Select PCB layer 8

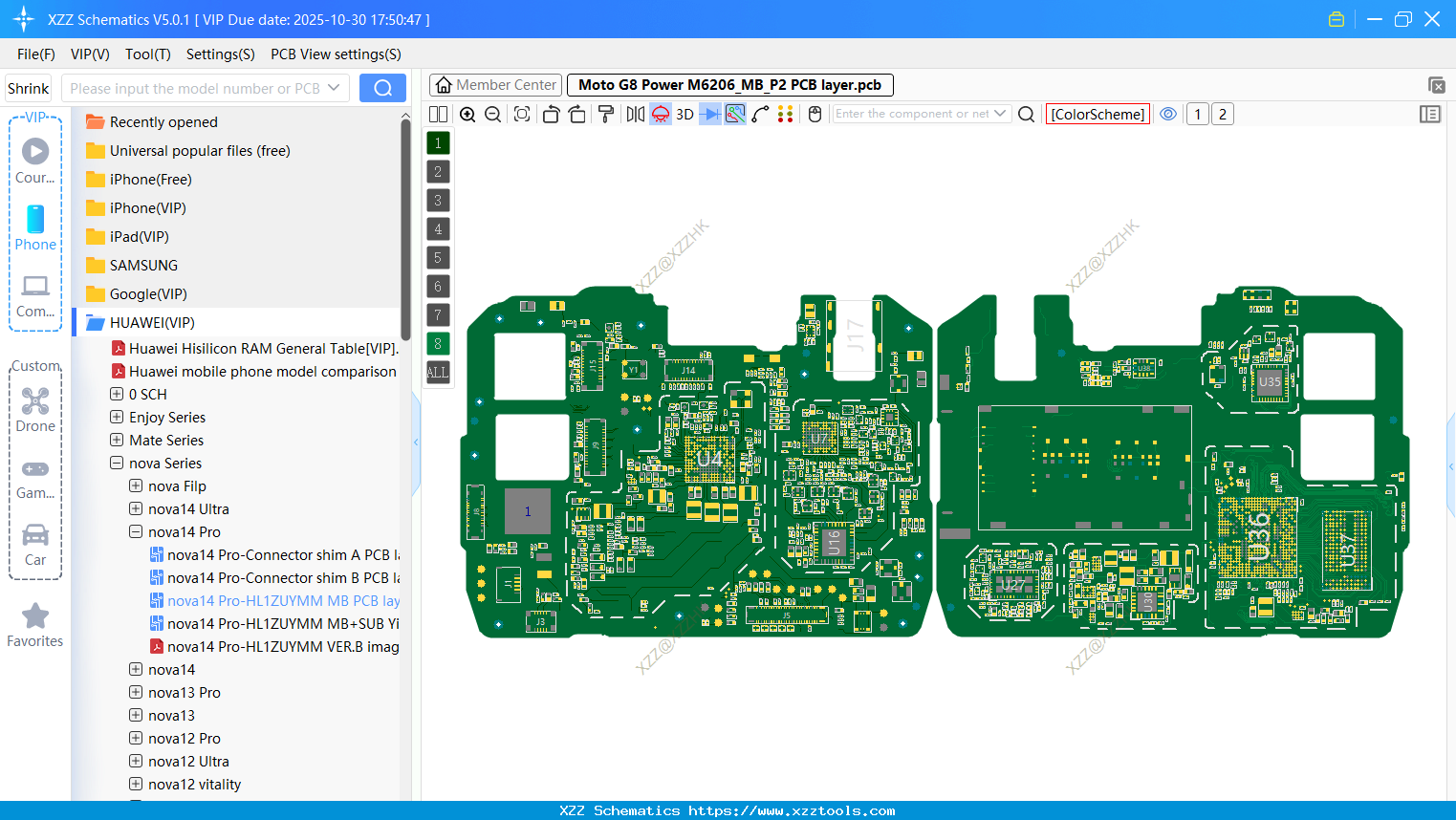(438, 343)
